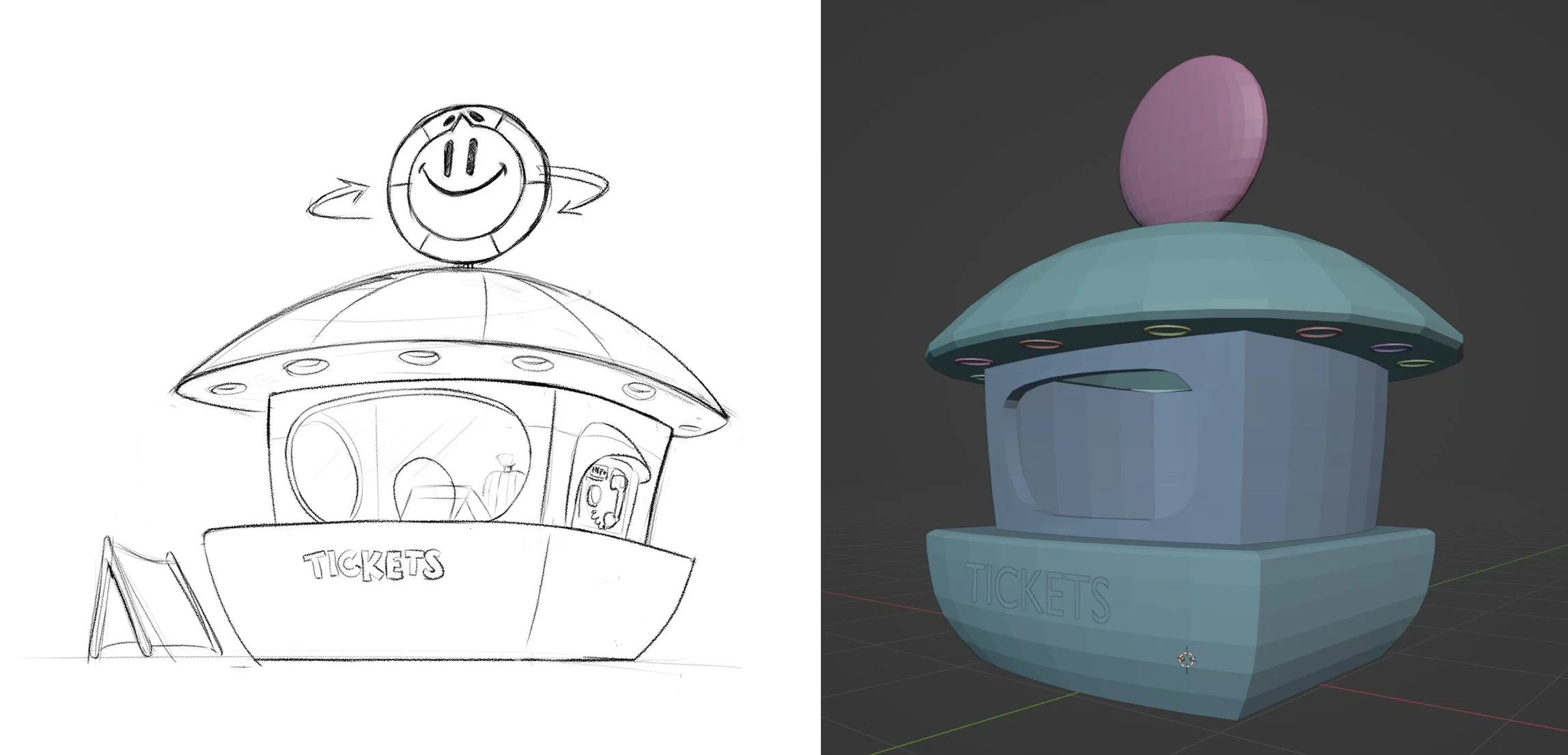Click the smiley face token in the sketch

(468, 184)
